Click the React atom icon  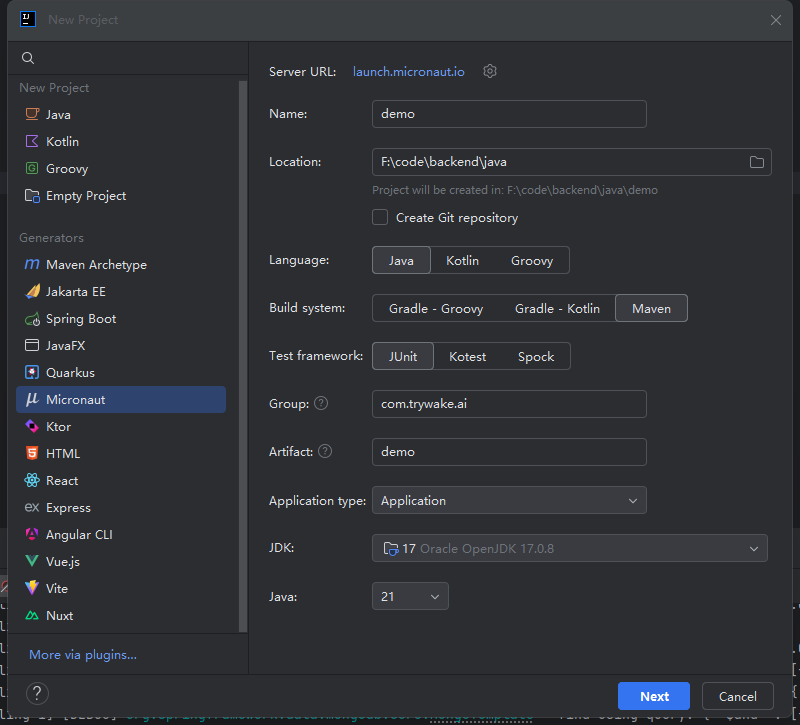32,480
